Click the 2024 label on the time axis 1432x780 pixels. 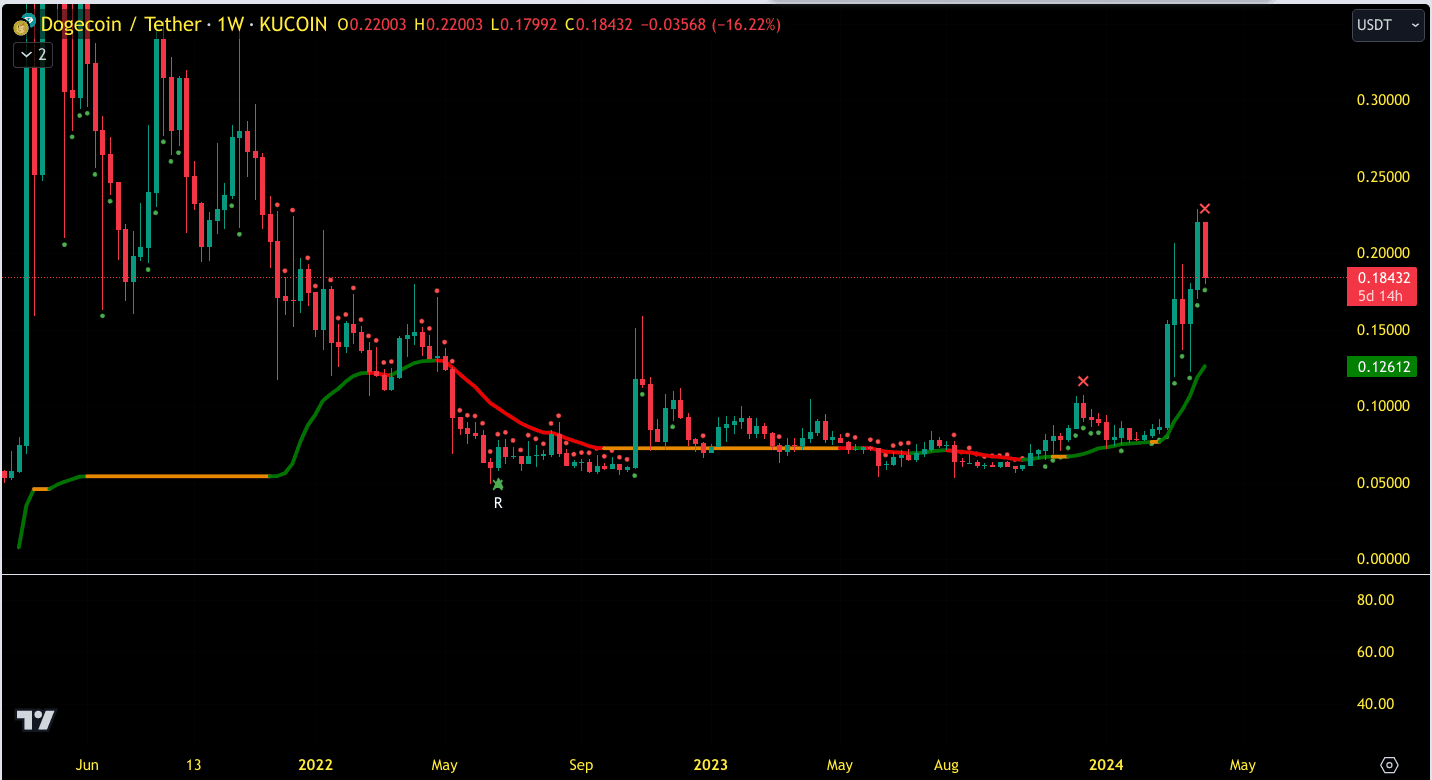point(1106,765)
